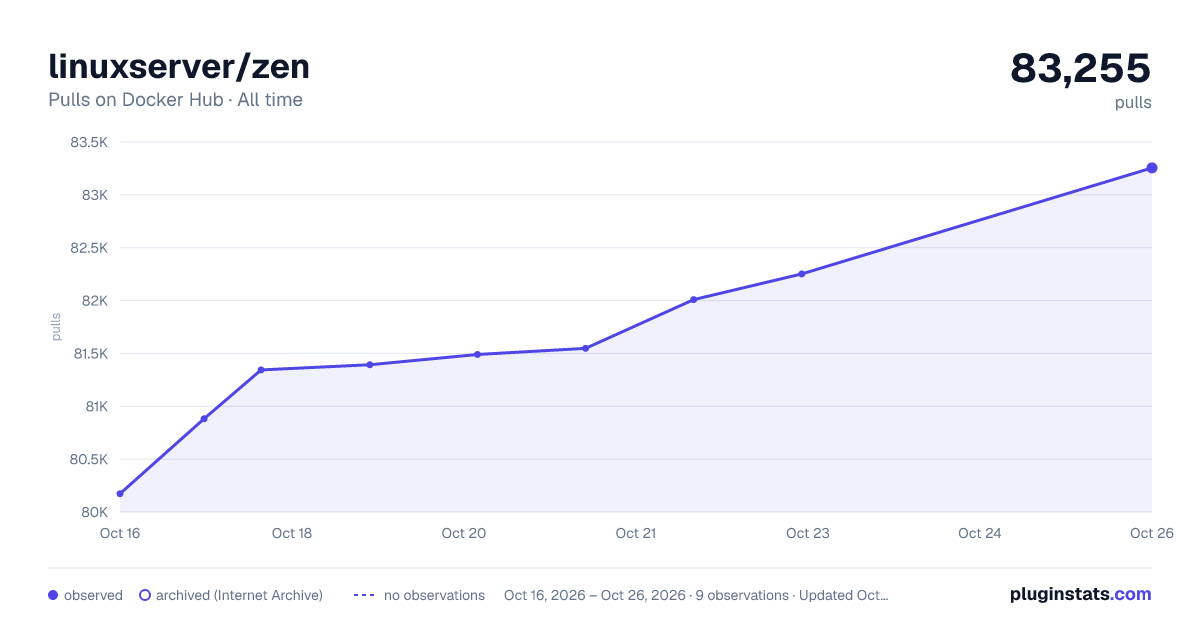This screenshot has height=630, width=1200.
Task: Click the linuxserver/zen chart title
Action: (179, 66)
